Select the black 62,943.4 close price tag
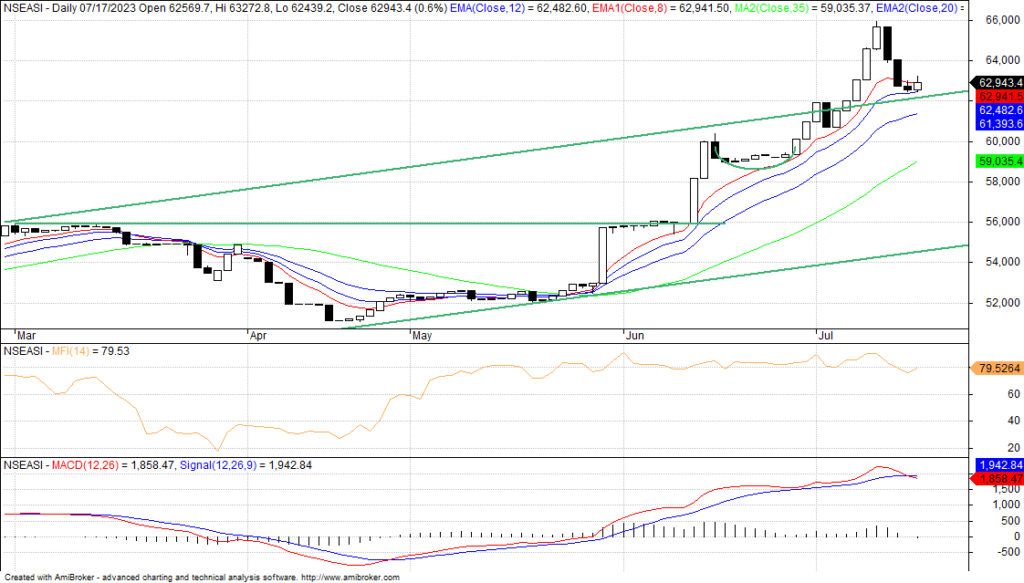This screenshot has width=1024, height=583. pyautogui.click(x=999, y=83)
